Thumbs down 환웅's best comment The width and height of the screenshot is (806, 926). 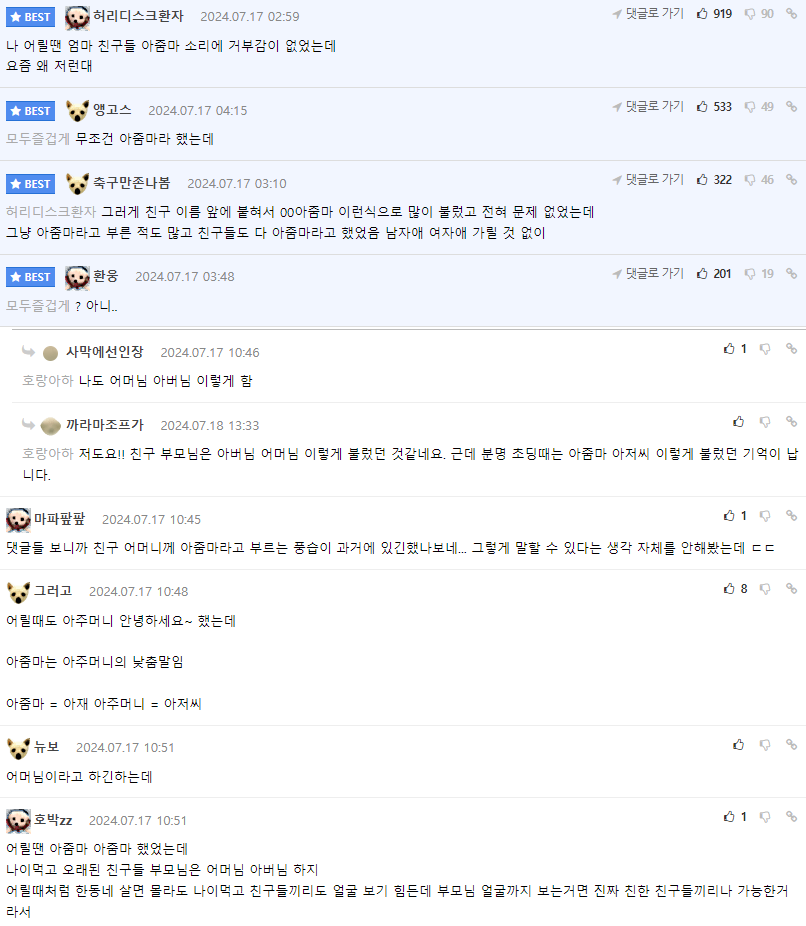pyautogui.click(x=750, y=274)
